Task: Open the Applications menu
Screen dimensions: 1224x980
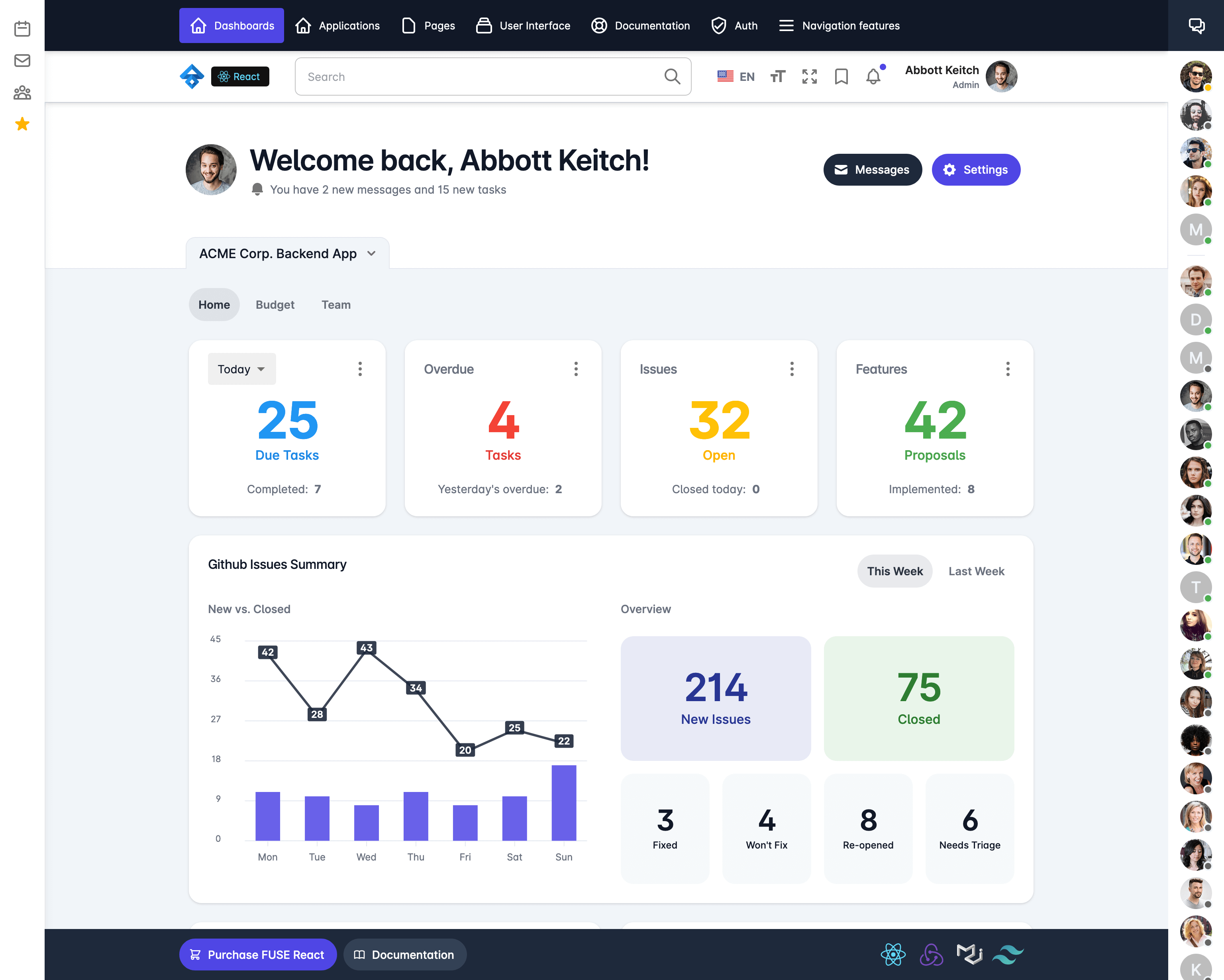Action: (337, 25)
